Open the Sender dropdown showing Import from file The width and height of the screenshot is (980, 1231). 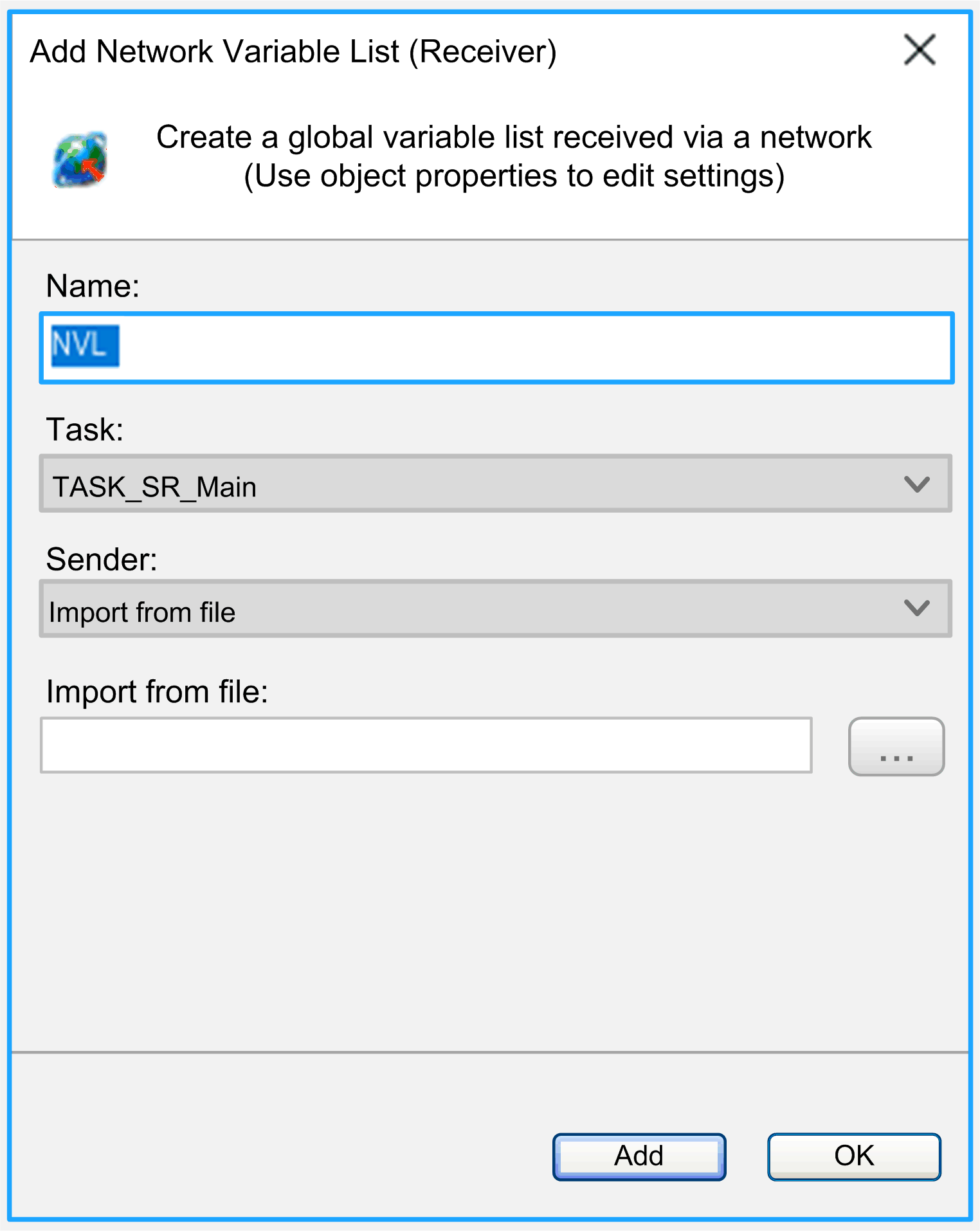tap(495, 610)
